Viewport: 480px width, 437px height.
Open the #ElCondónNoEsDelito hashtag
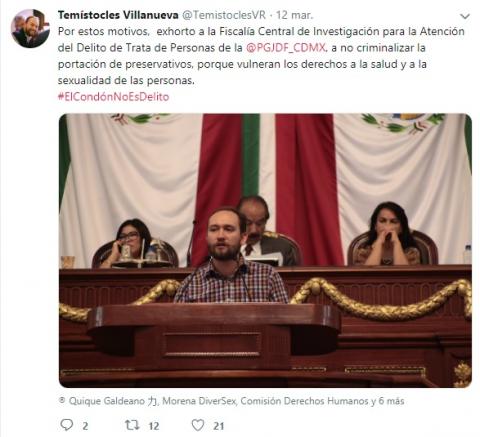113,97
